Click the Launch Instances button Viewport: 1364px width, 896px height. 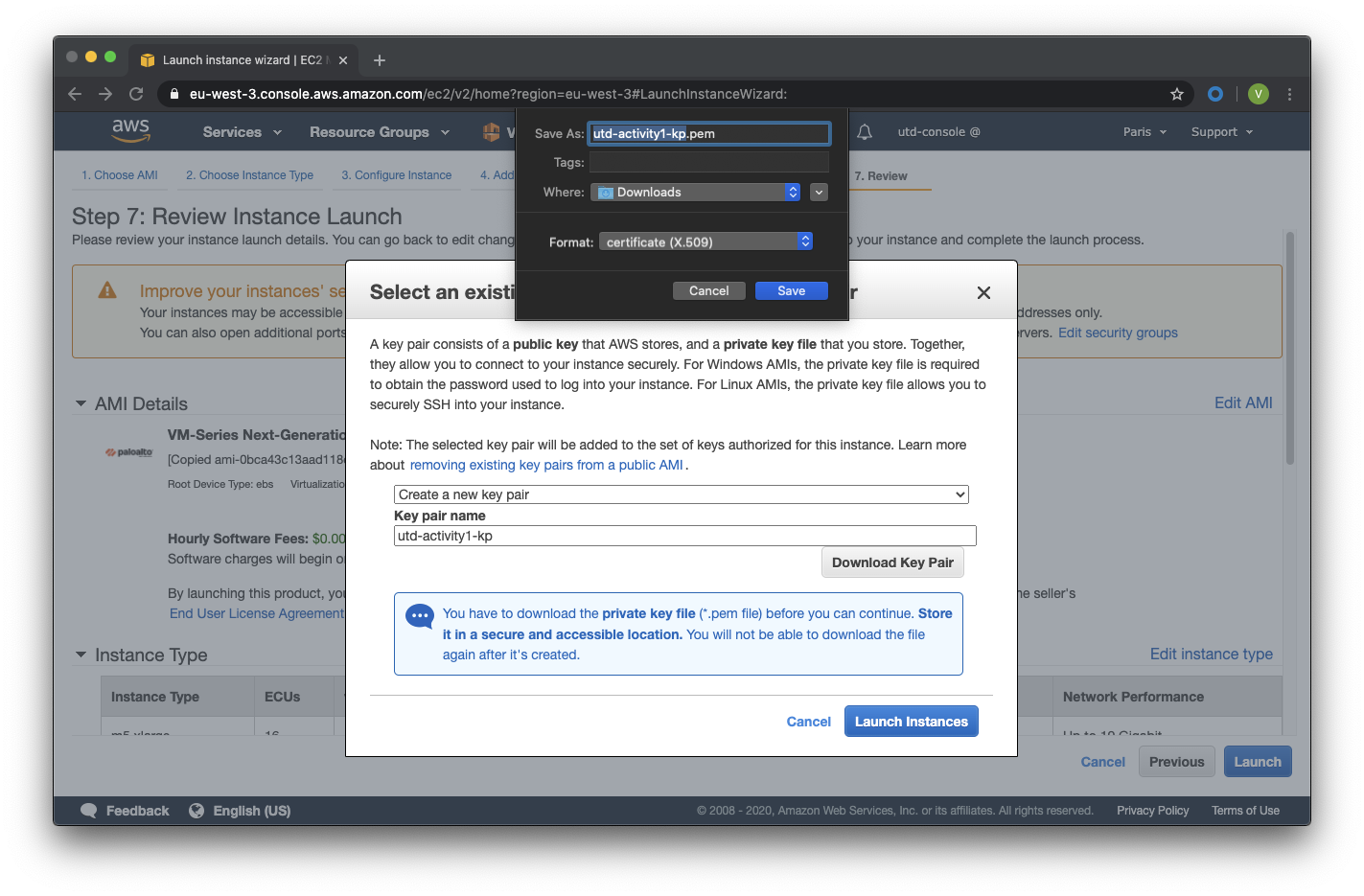[912, 722]
